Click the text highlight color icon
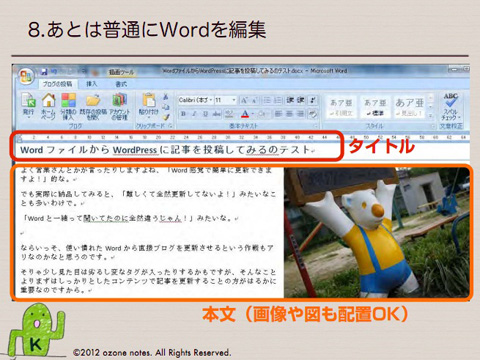Image resolution: width=480 pixels, height=360 pixels. click(x=229, y=114)
